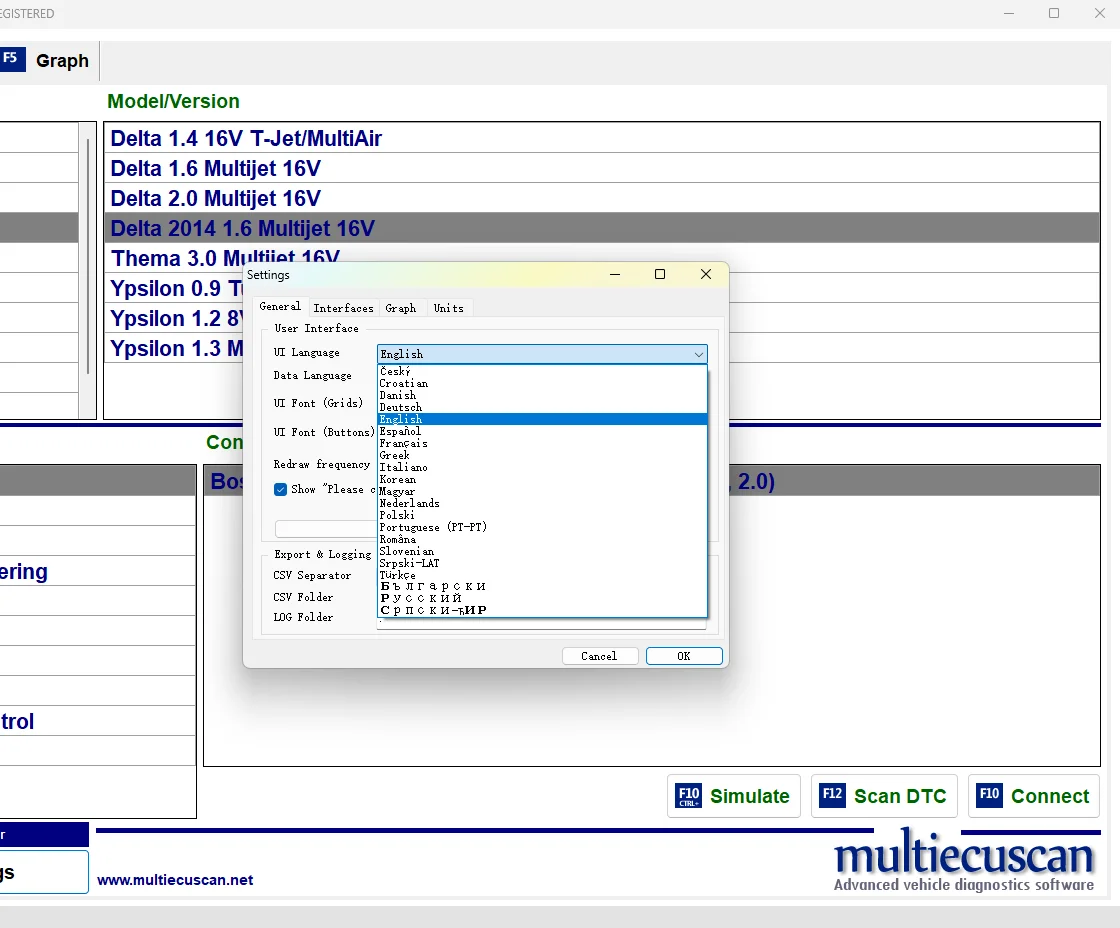Minimize the main application window
This screenshot has height=928, width=1120.
point(1009,13)
